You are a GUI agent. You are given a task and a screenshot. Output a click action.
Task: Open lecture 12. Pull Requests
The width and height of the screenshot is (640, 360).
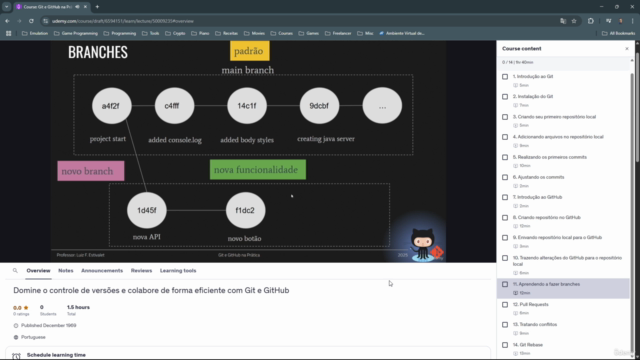click(563, 309)
